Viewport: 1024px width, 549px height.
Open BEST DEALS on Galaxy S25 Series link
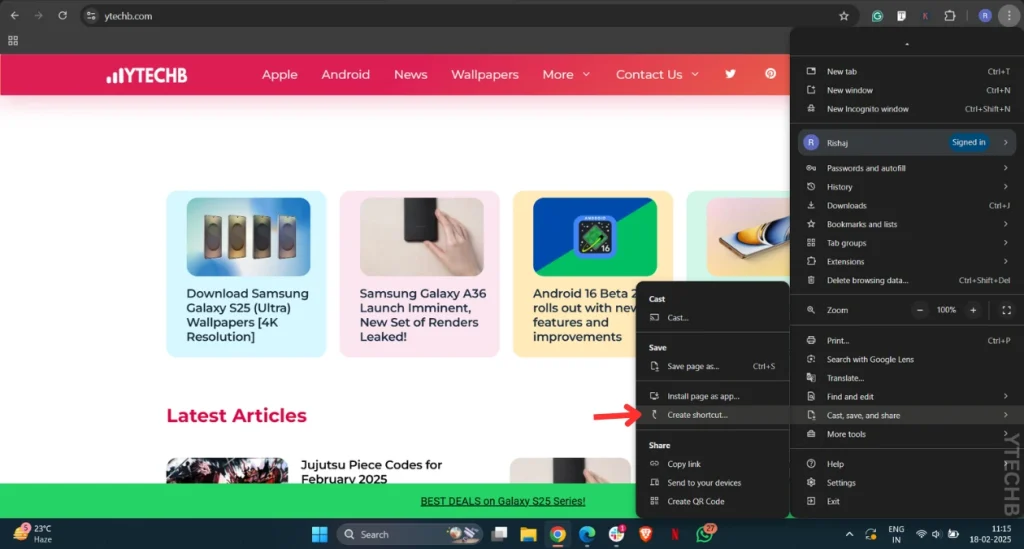coord(503,501)
